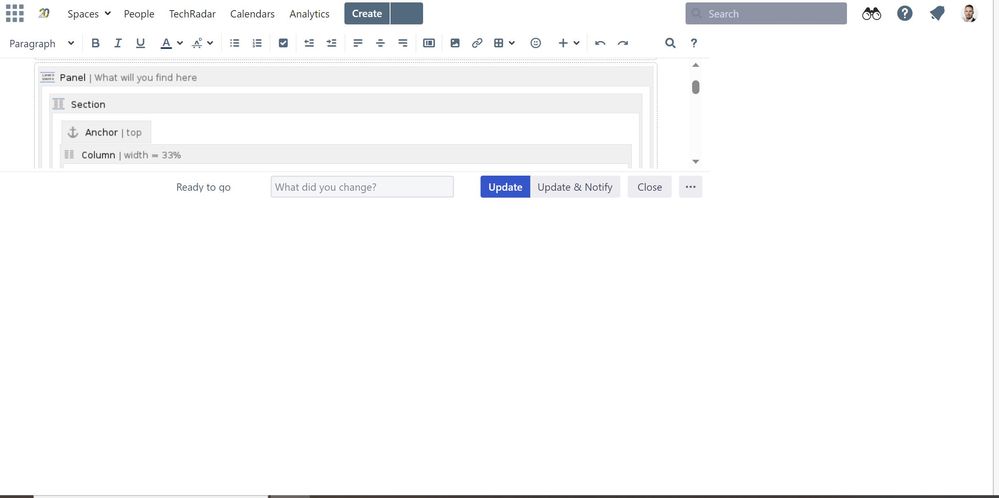Toggle bold formatting
Image resolution: width=999 pixels, height=498 pixels.
pyautogui.click(x=96, y=43)
